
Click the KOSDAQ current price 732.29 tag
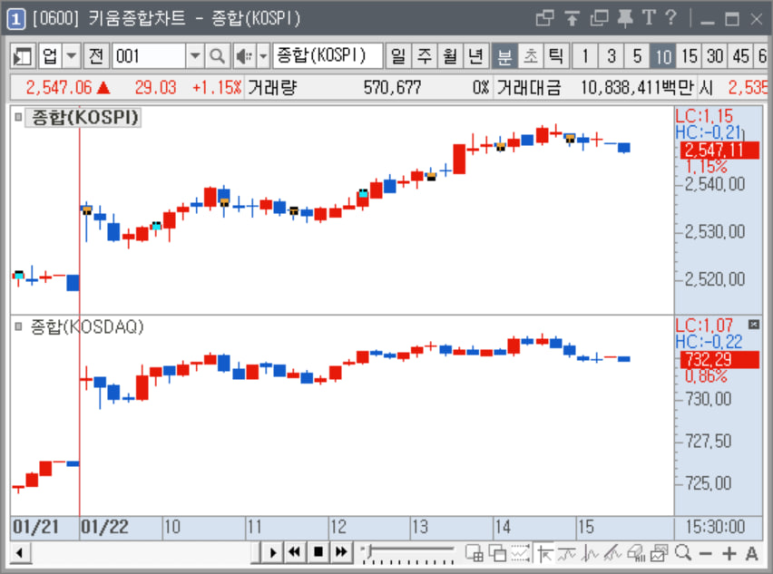[x=719, y=359]
